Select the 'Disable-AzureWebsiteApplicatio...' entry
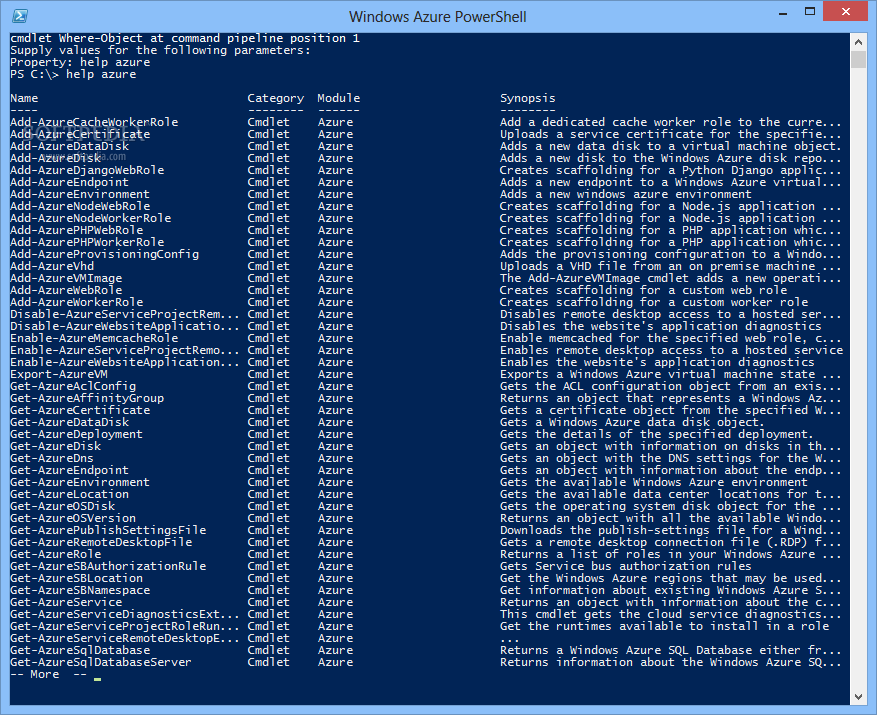The width and height of the screenshot is (877, 715). [x=125, y=327]
